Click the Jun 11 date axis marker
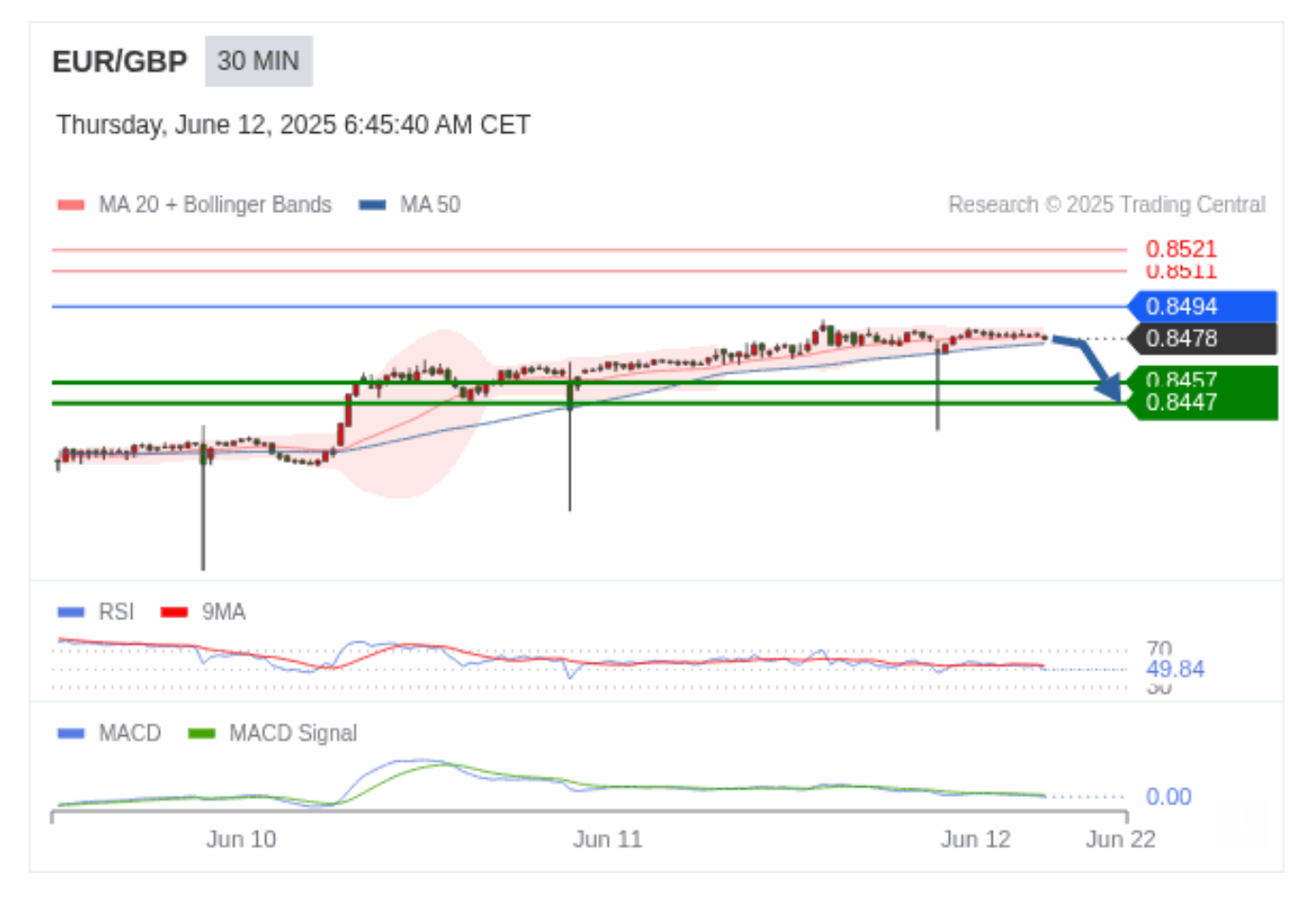Viewport: 1316px width, 909px height. pyautogui.click(x=608, y=840)
